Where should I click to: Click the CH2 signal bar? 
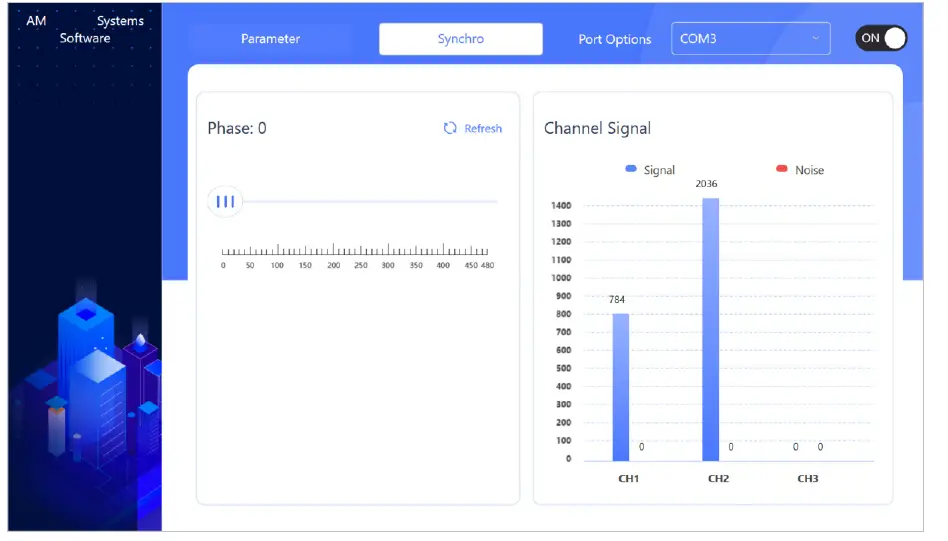click(710, 329)
